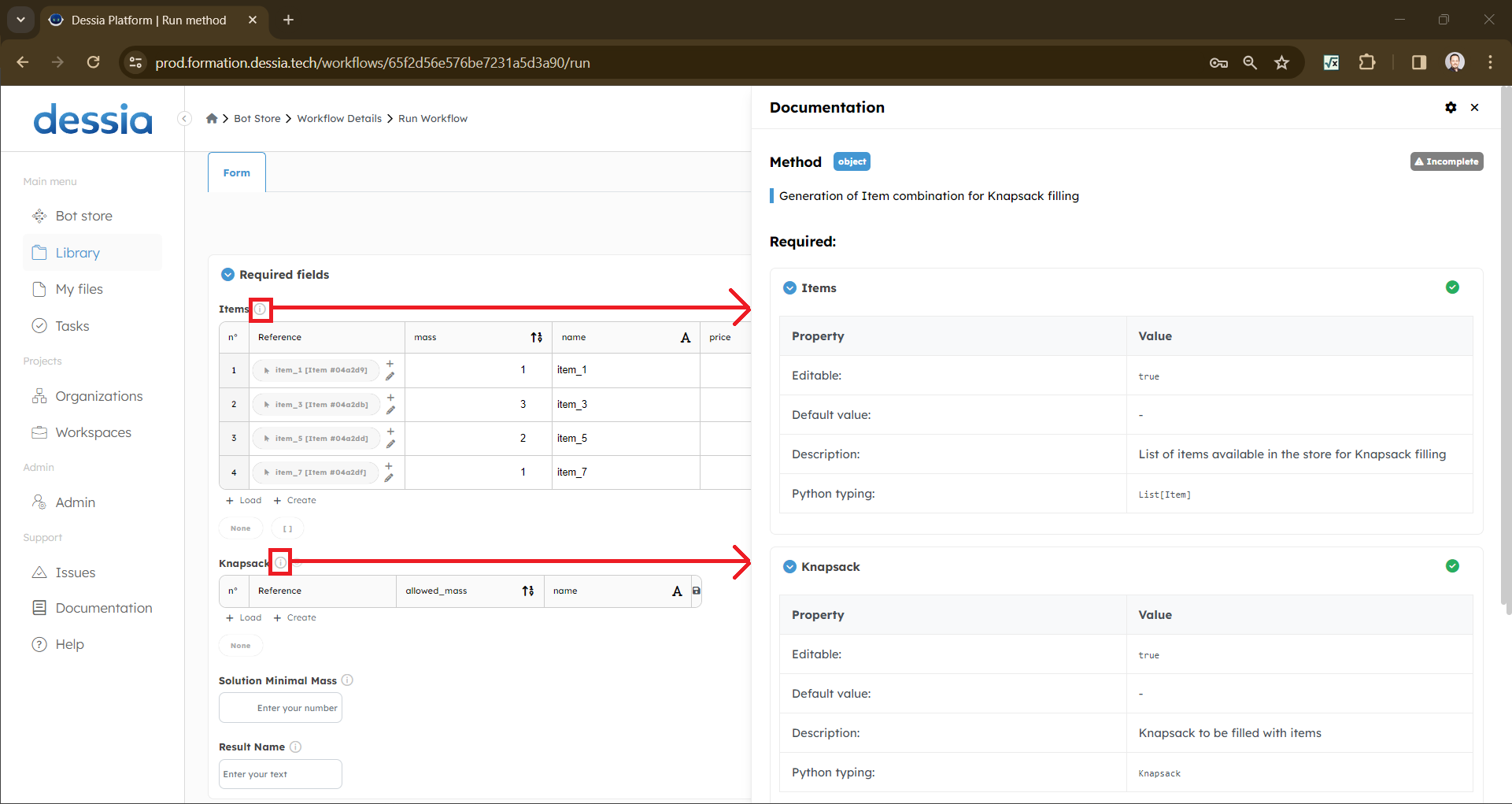Collapse the left sidebar
This screenshot has height=804, width=1512.
point(184,119)
